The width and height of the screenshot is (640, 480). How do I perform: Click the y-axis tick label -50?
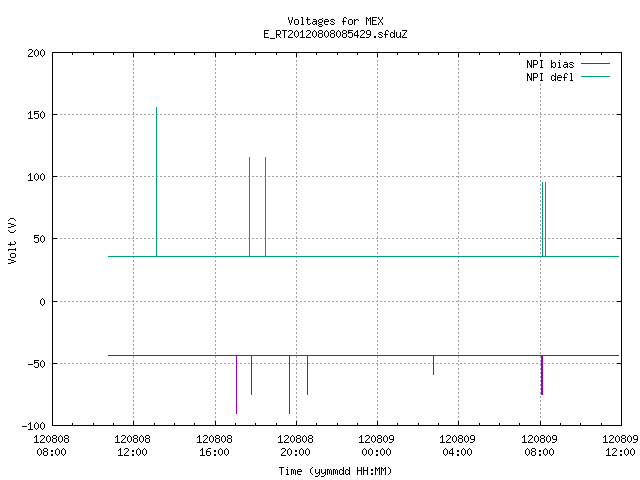click(36, 364)
